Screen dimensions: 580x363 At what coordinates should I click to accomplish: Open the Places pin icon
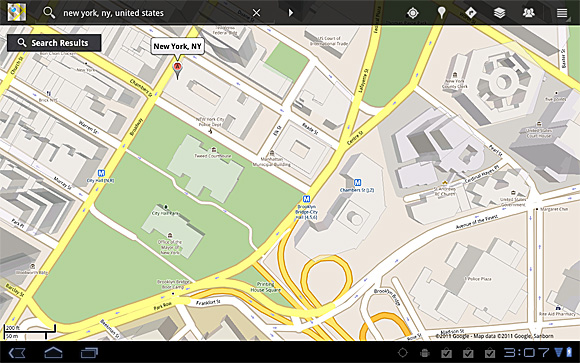coord(441,13)
